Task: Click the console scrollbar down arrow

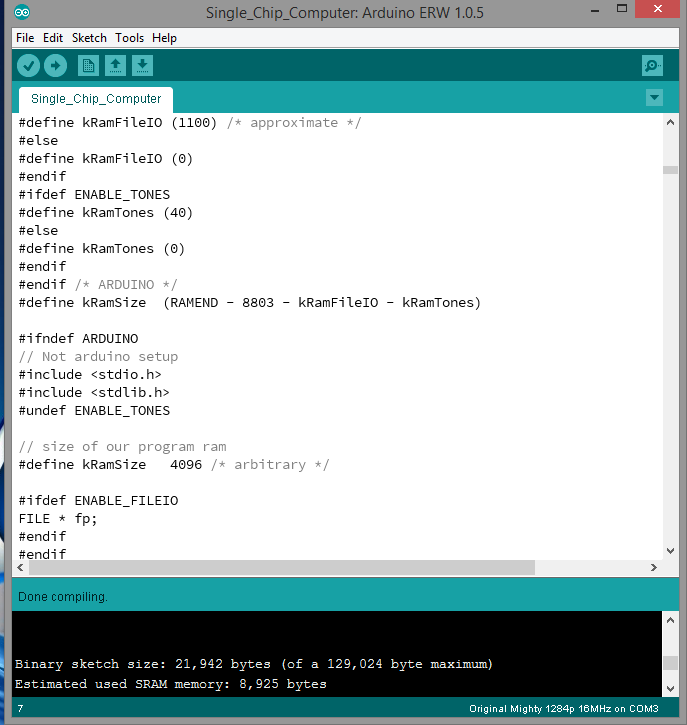Action: (x=670, y=689)
